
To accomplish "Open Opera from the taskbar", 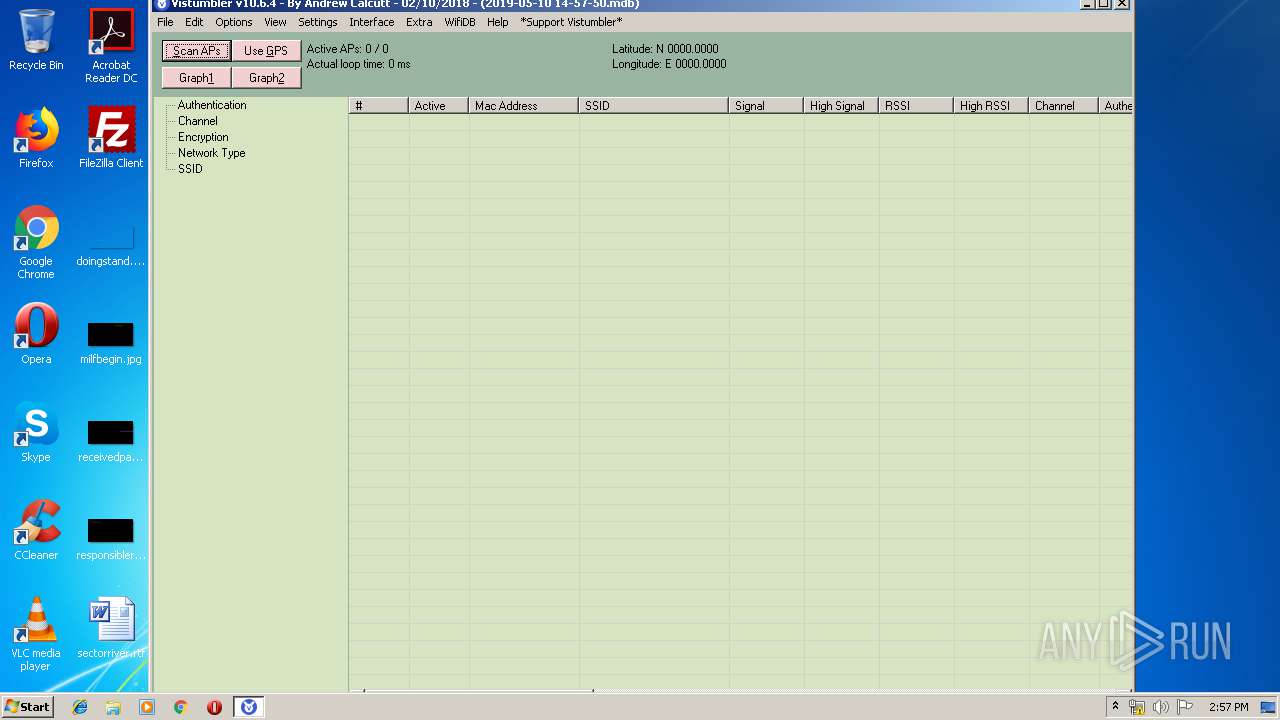I will 214,707.
